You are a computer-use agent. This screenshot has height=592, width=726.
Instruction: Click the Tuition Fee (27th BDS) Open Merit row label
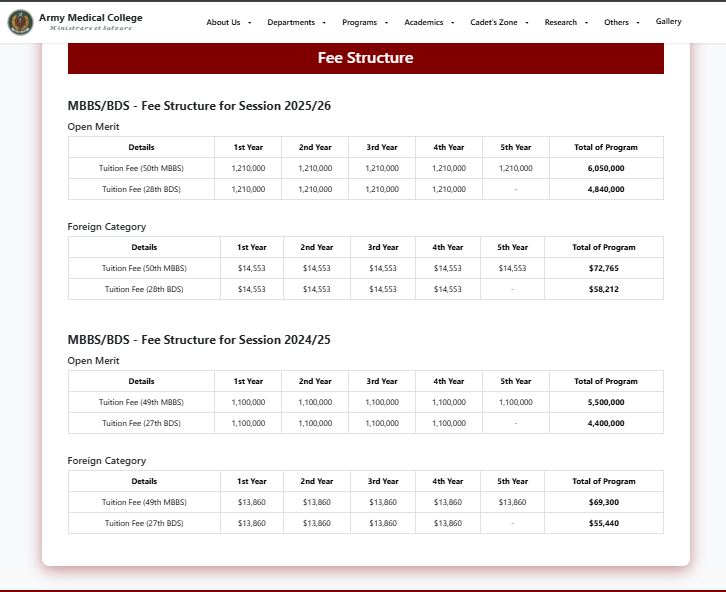click(141, 423)
